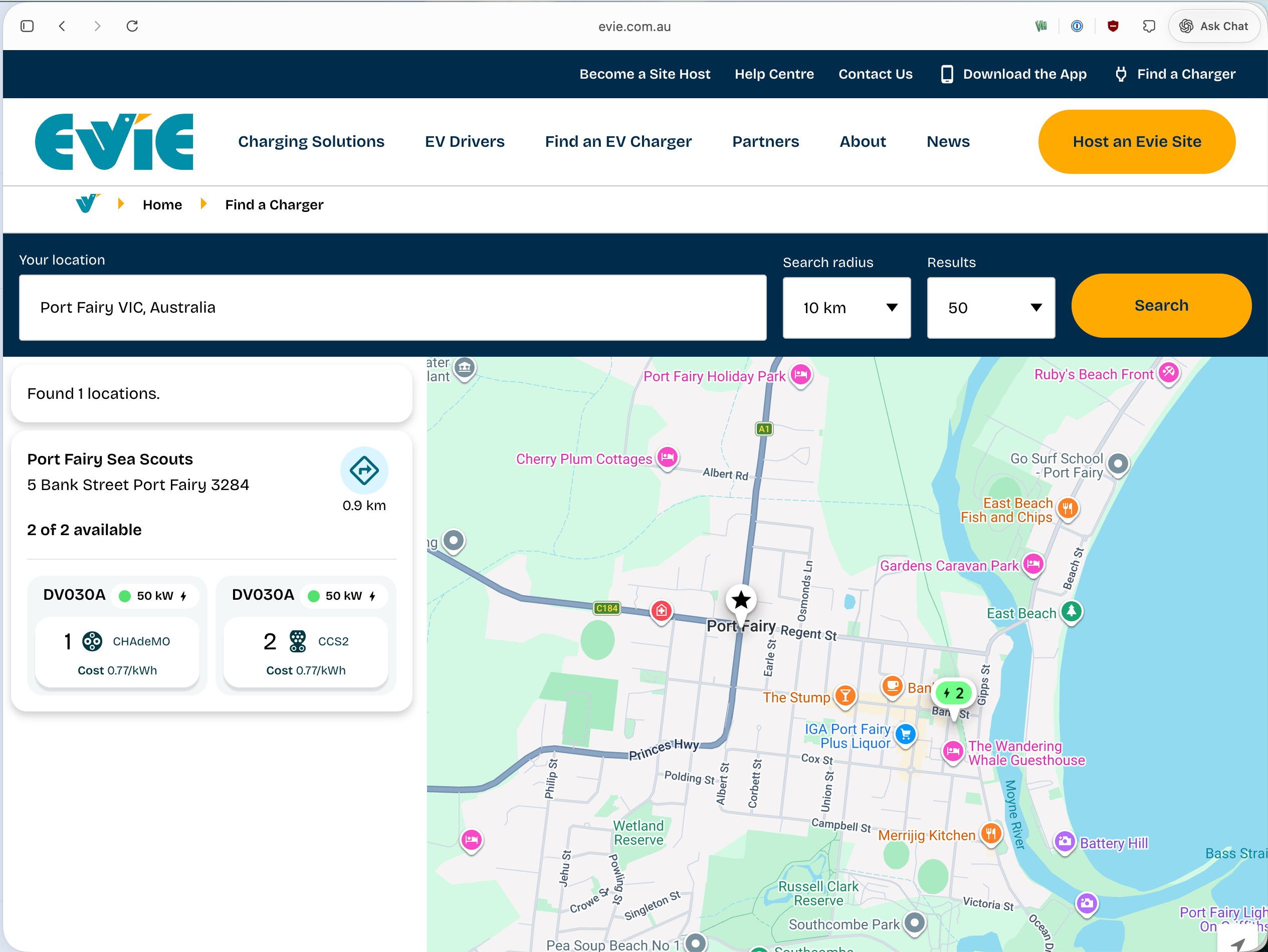Viewport: 1268px width, 952px height.
Task: Click the Battery Hill camera pin
Action: click(1065, 842)
